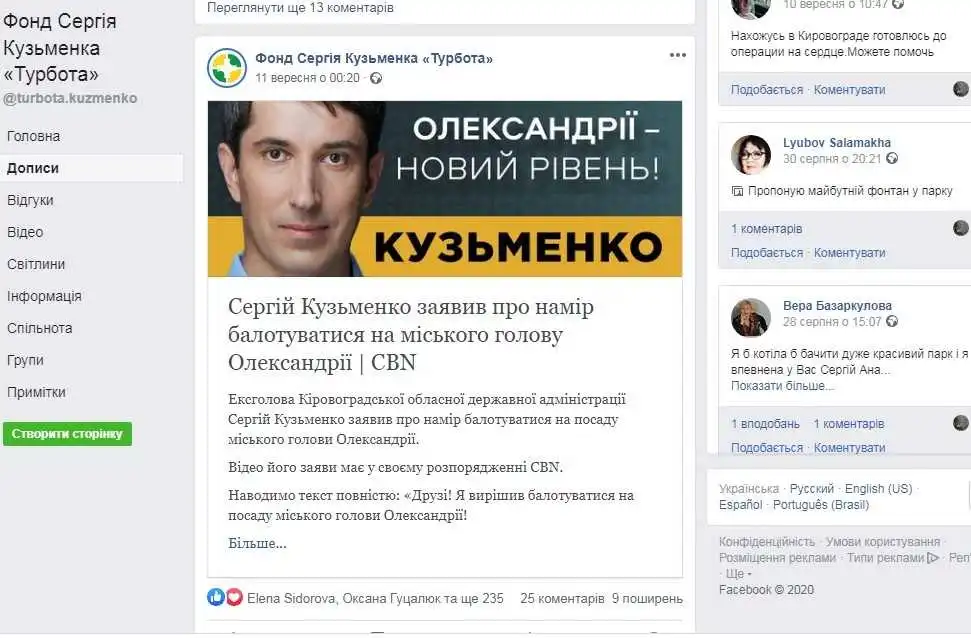Screen dimensions: 971x638
Task: Open the Світлини sidebar section
Action: (36, 264)
